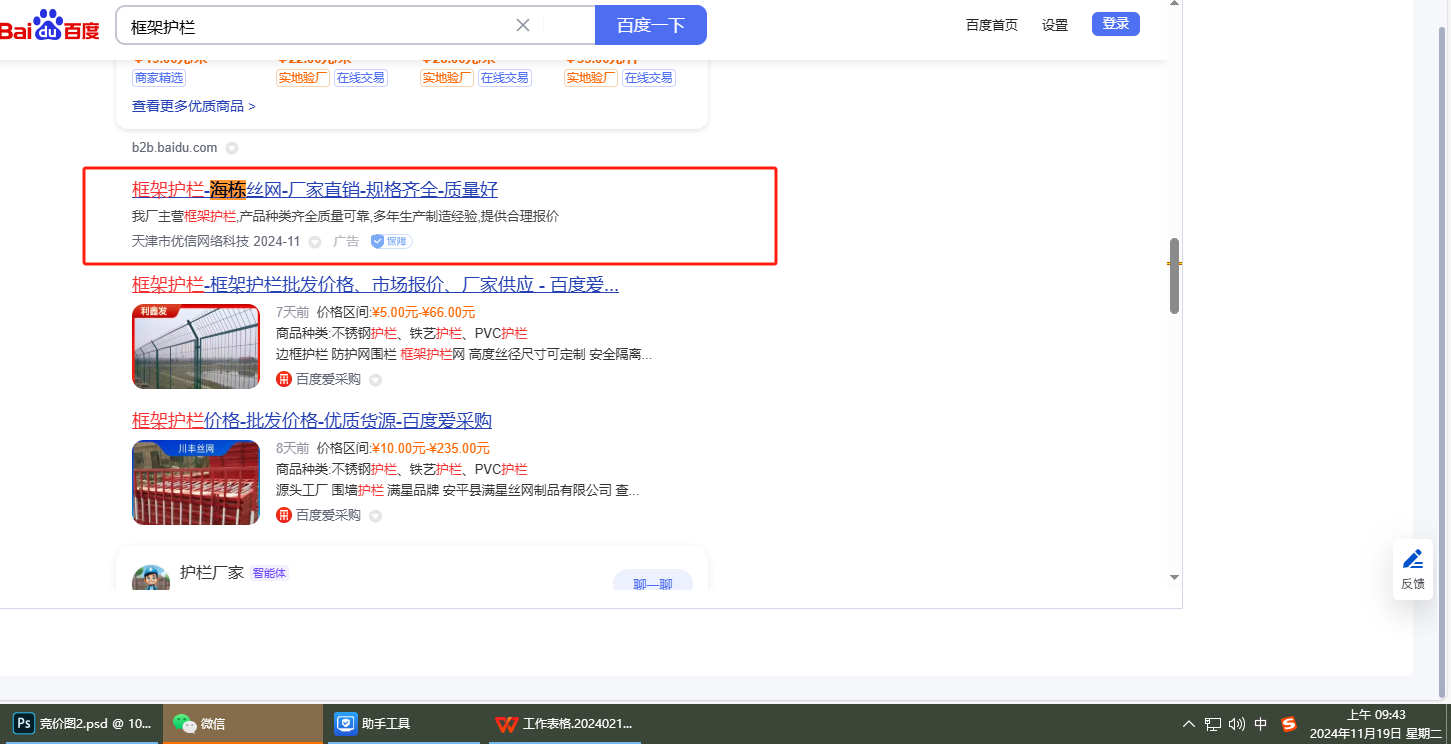The image size is (1451, 744).
Task: Expand dropdown arrow next to b2b.baidu.com
Action: [231, 148]
